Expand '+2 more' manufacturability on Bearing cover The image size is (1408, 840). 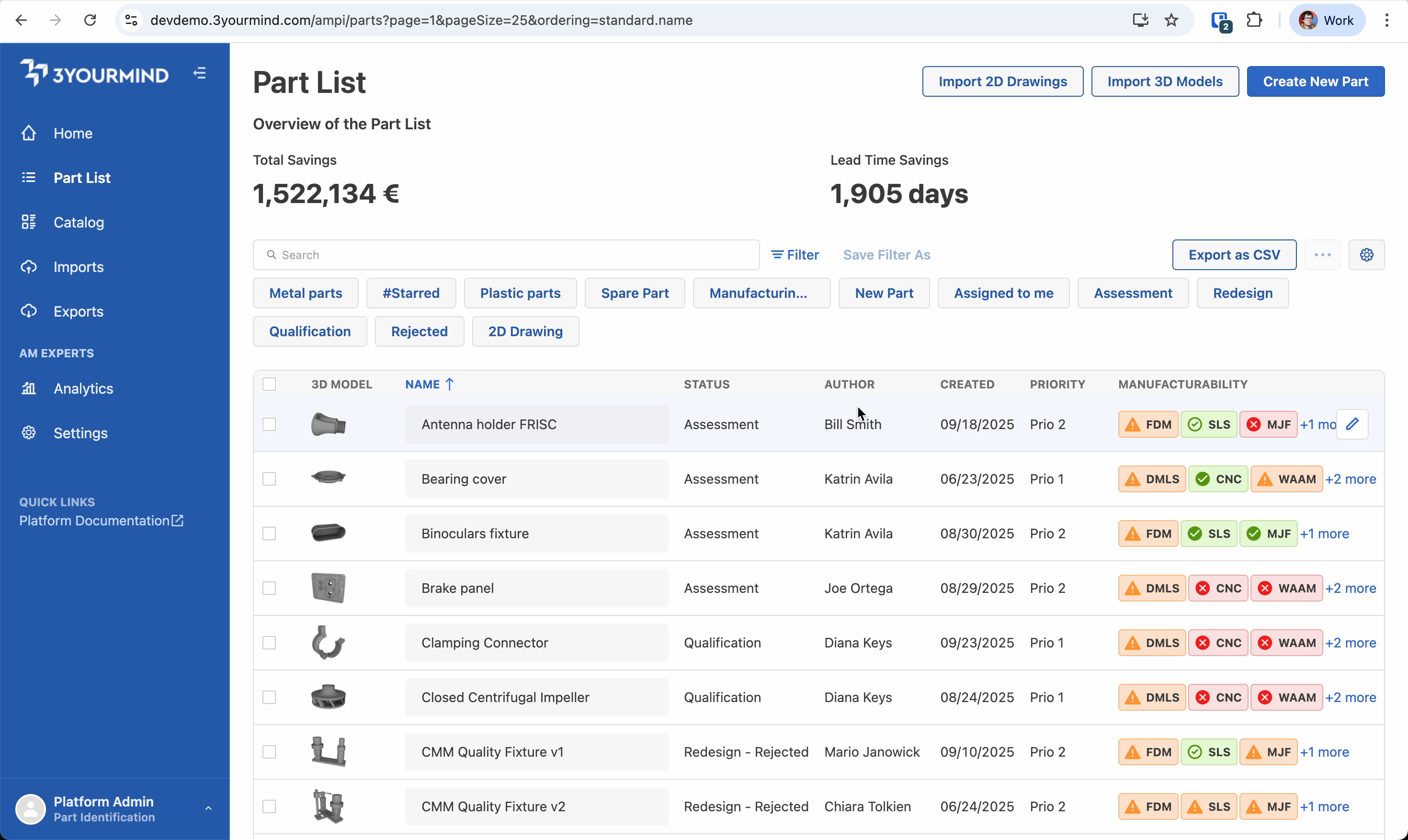click(x=1350, y=479)
